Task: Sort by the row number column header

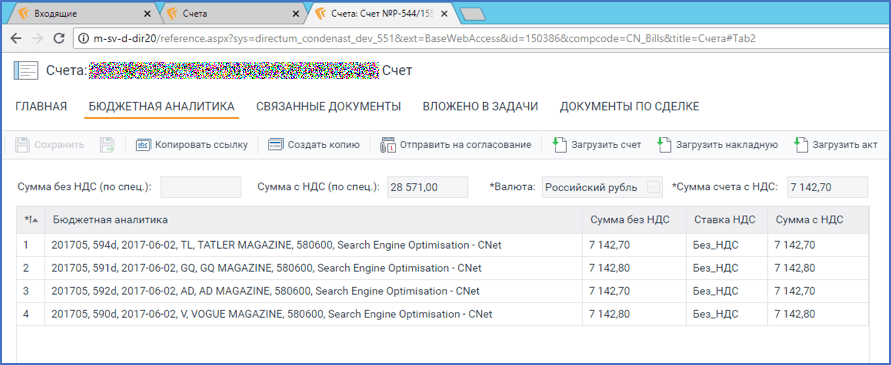Action: tap(31, 220)
